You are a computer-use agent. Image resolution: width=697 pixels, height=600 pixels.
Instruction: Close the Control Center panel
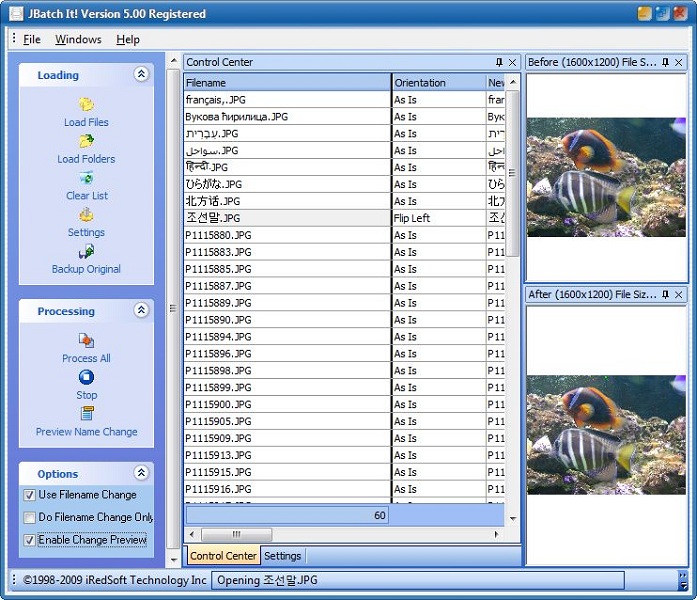(513, 62)
